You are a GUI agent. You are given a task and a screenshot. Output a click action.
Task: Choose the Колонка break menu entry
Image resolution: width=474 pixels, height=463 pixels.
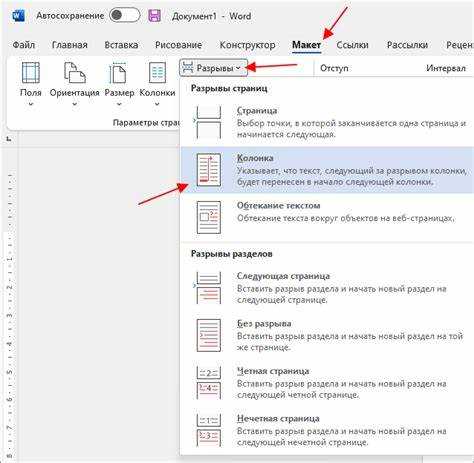pos(327,170)
